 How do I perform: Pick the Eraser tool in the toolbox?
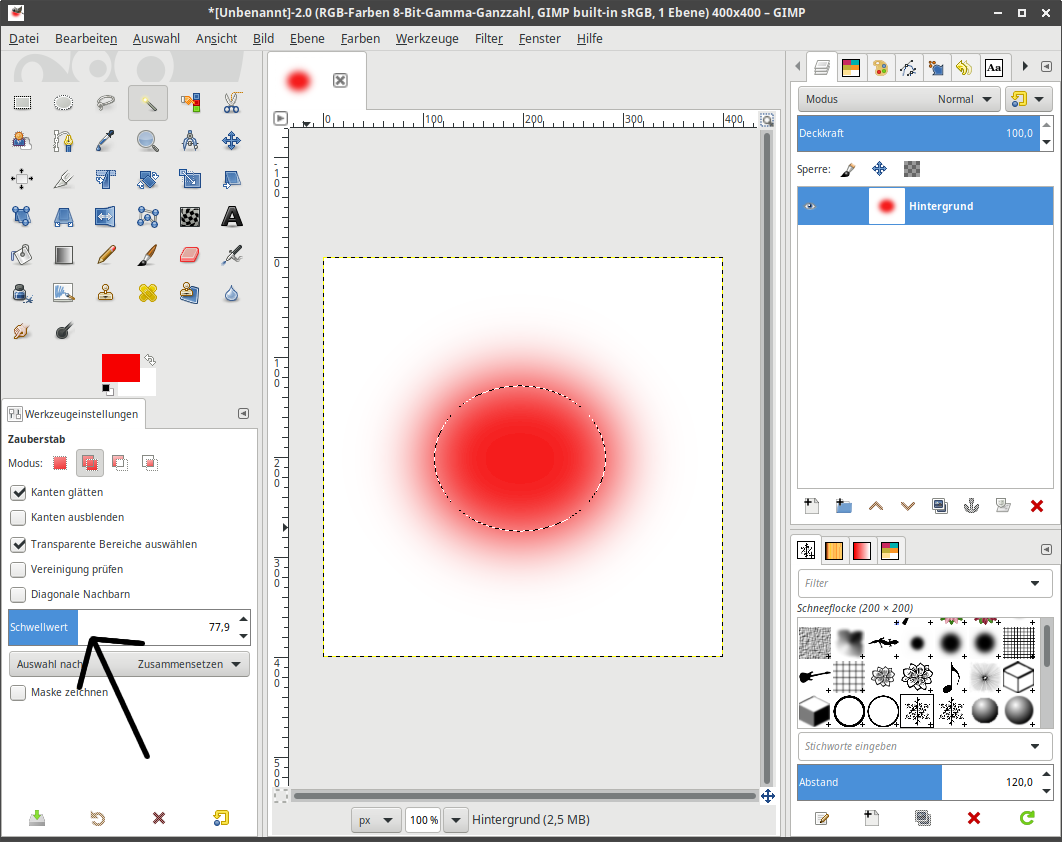(190, 254)
